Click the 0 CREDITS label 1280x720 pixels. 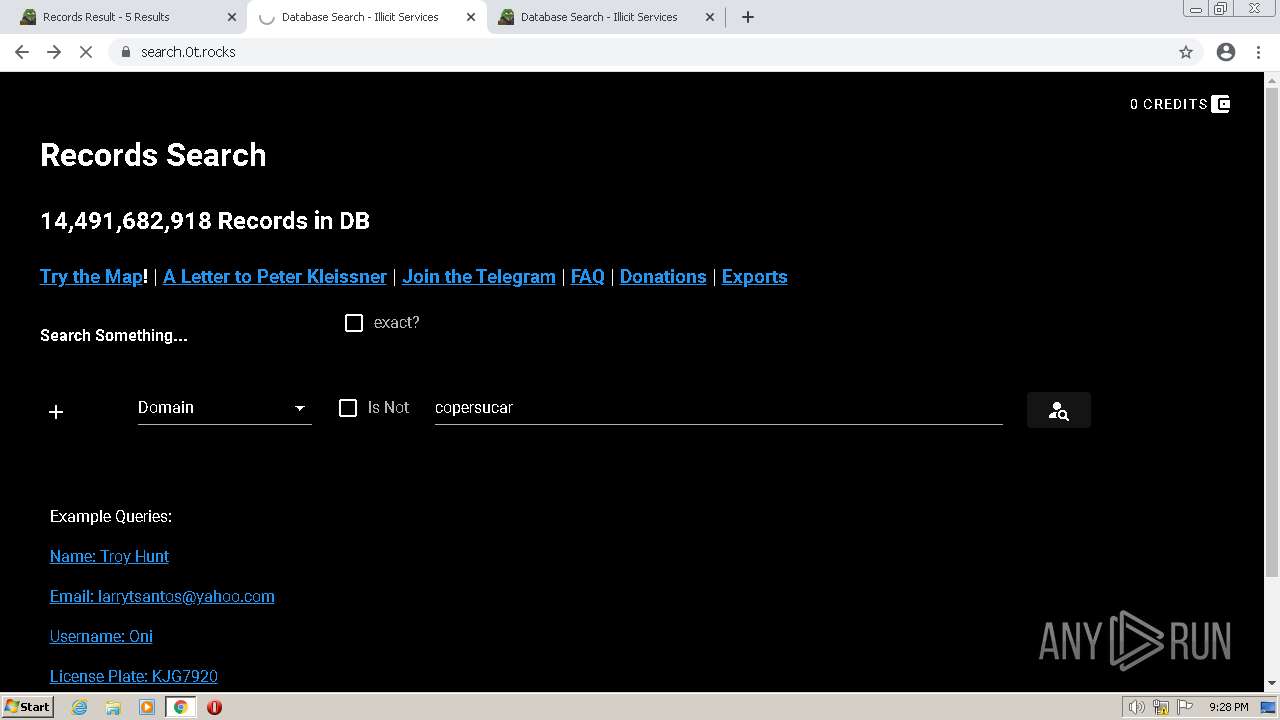click(x=1169, y=104)
